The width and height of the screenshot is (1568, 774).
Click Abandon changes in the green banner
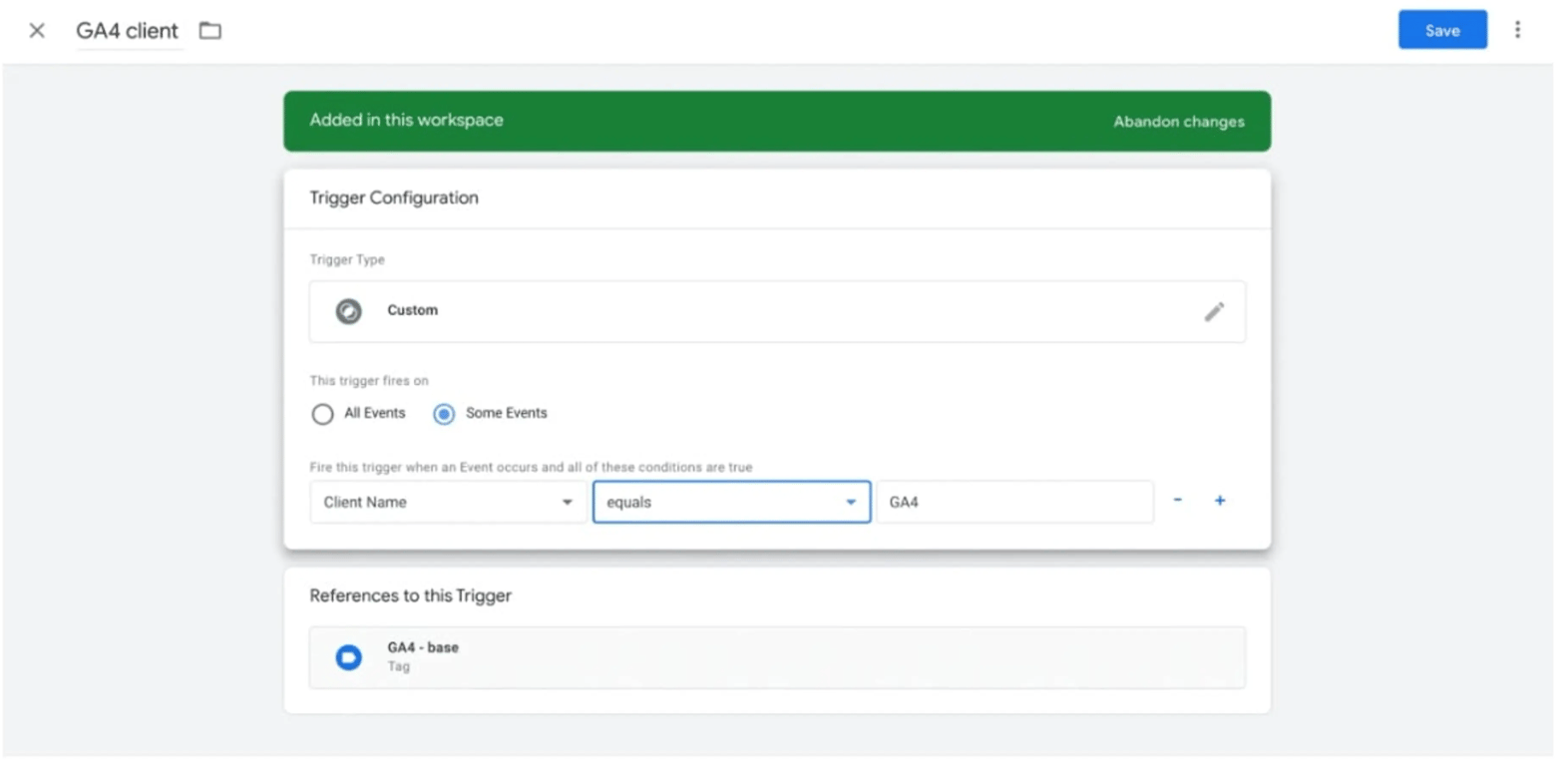[1178, 122]
